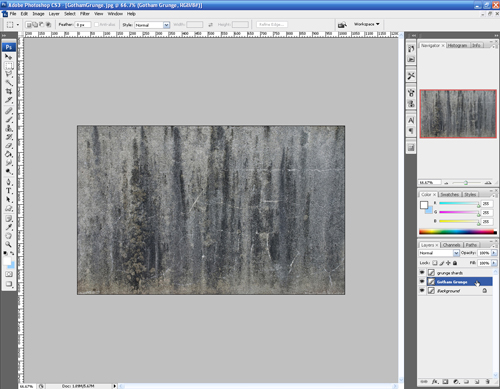500x389 pixels.
Task: Add a layer style with the fx icon
Action: pos(435,382)
